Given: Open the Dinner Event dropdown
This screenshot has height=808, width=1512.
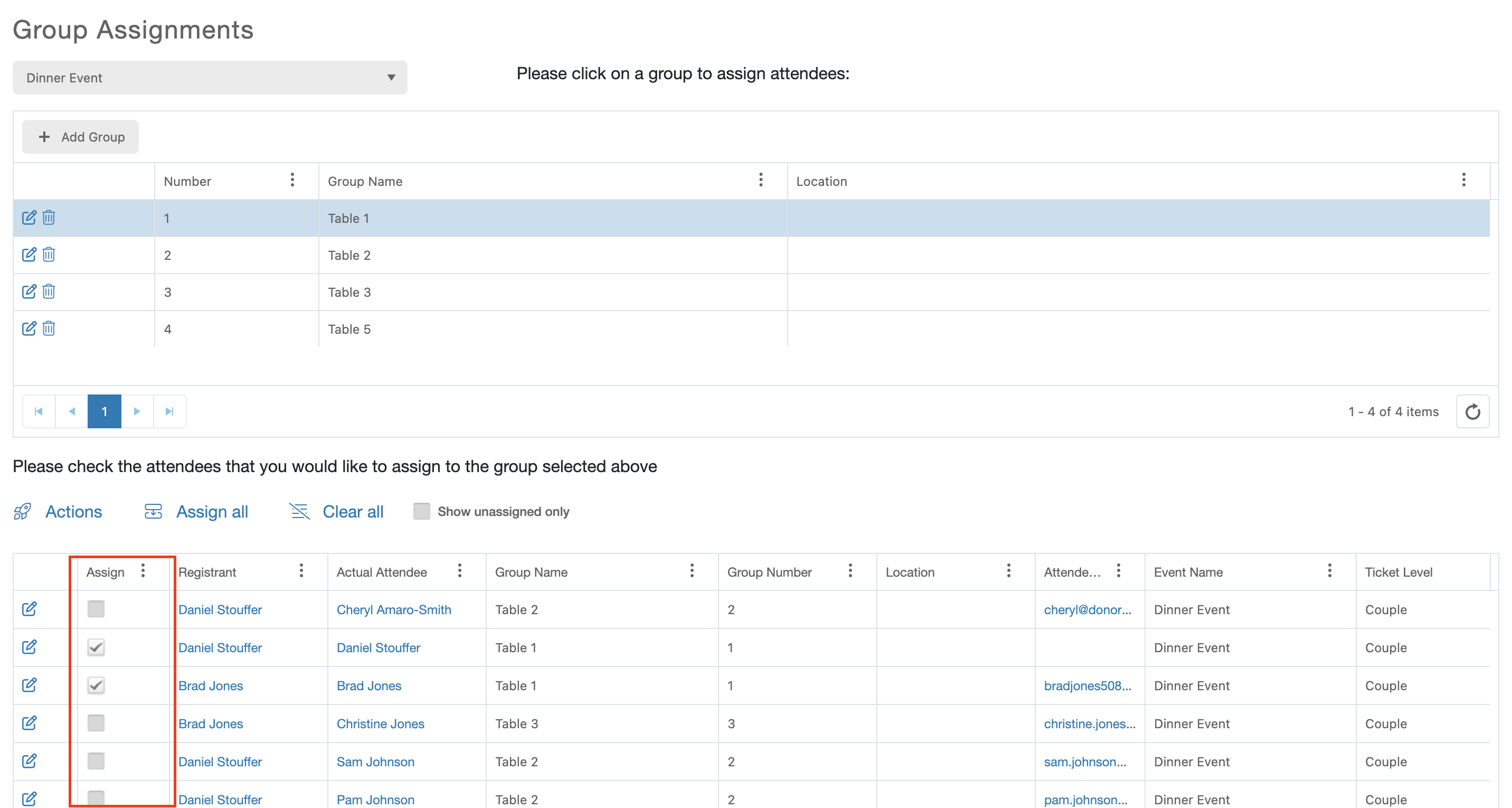Looking at the screenshot, I should tap(210, 78).
